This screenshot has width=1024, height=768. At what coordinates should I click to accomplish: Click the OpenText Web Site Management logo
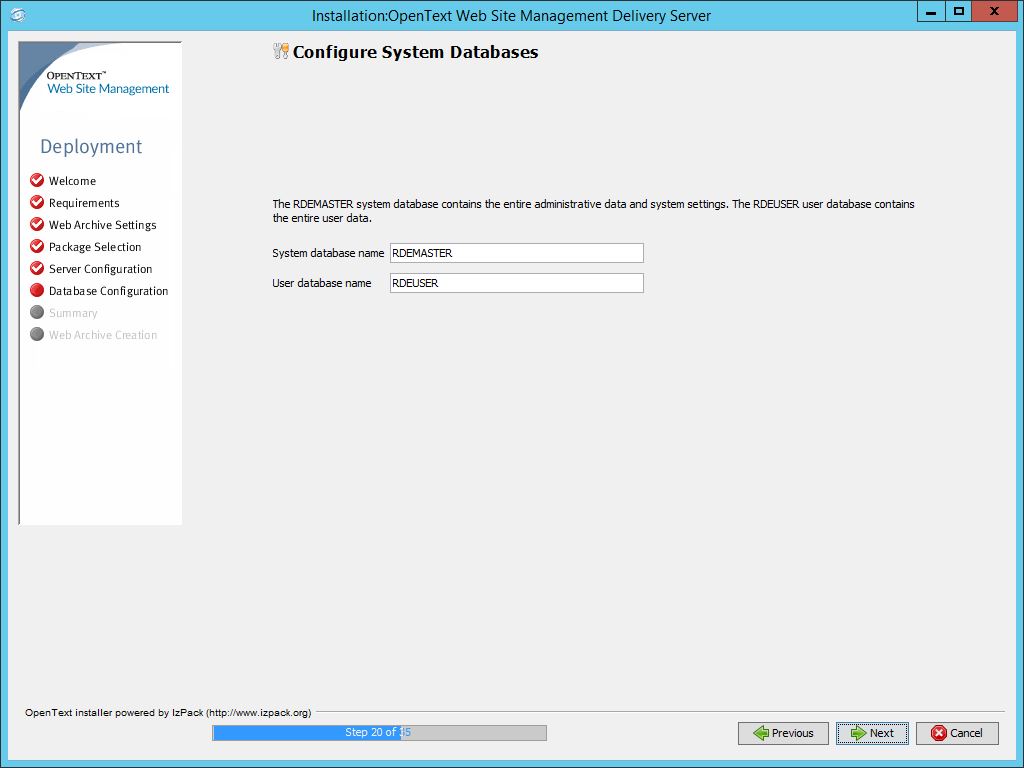(108, 83)
